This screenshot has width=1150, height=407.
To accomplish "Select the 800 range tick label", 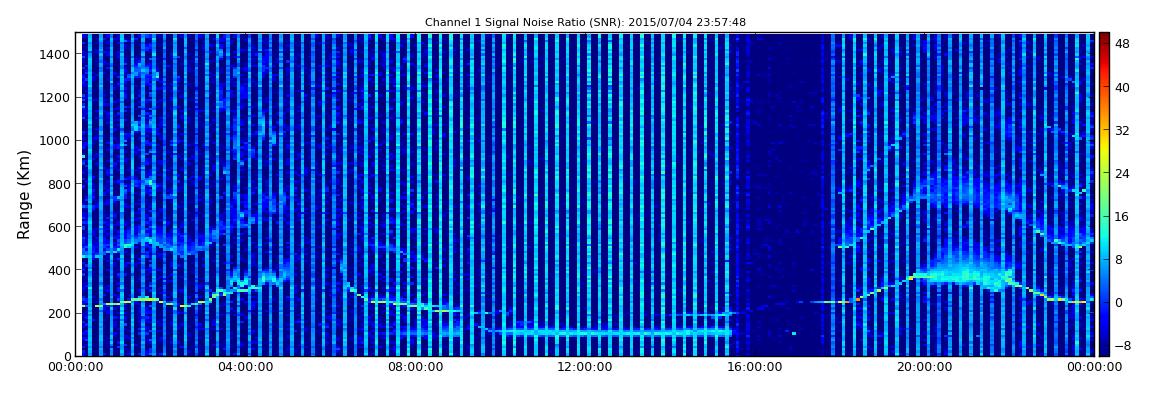I will click(59, 184).
